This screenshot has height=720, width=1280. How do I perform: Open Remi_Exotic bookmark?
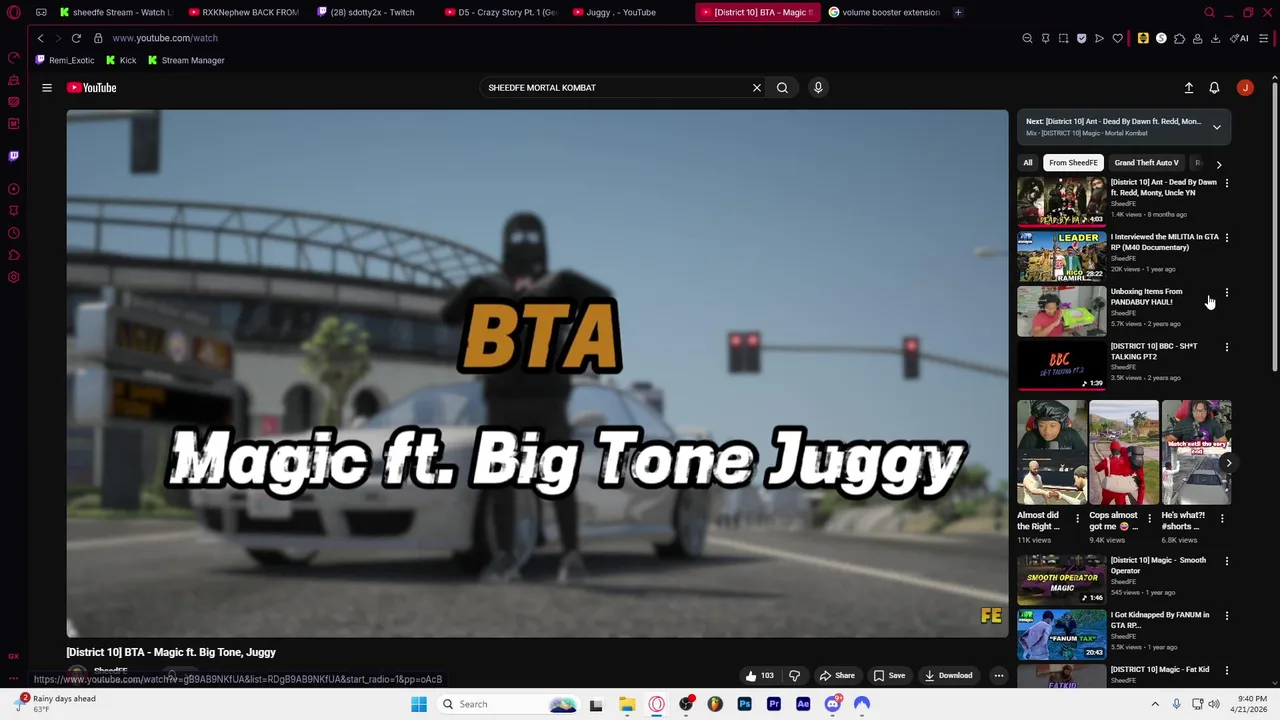[x=66, y=61]
